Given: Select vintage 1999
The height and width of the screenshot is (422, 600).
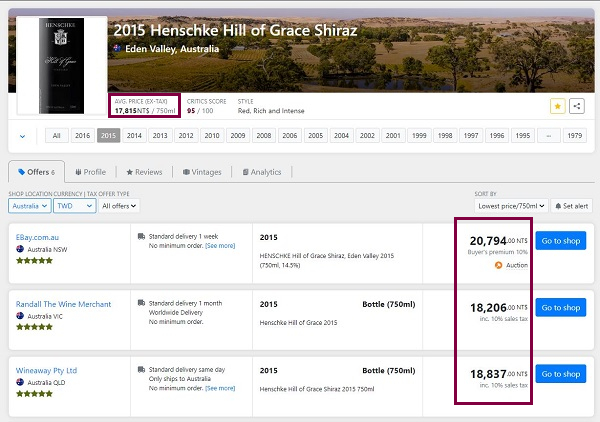Looking at the screenshot, I should pos(419,135).
